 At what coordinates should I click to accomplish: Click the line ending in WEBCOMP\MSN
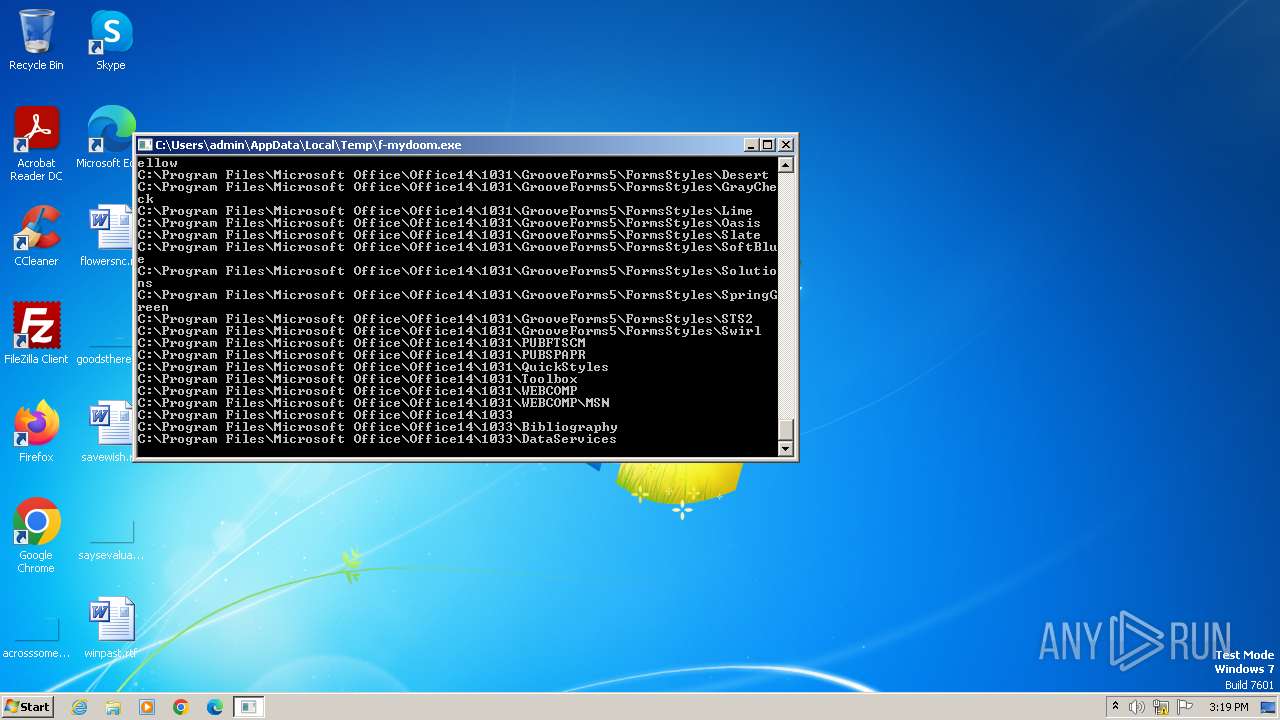(373, 403)
